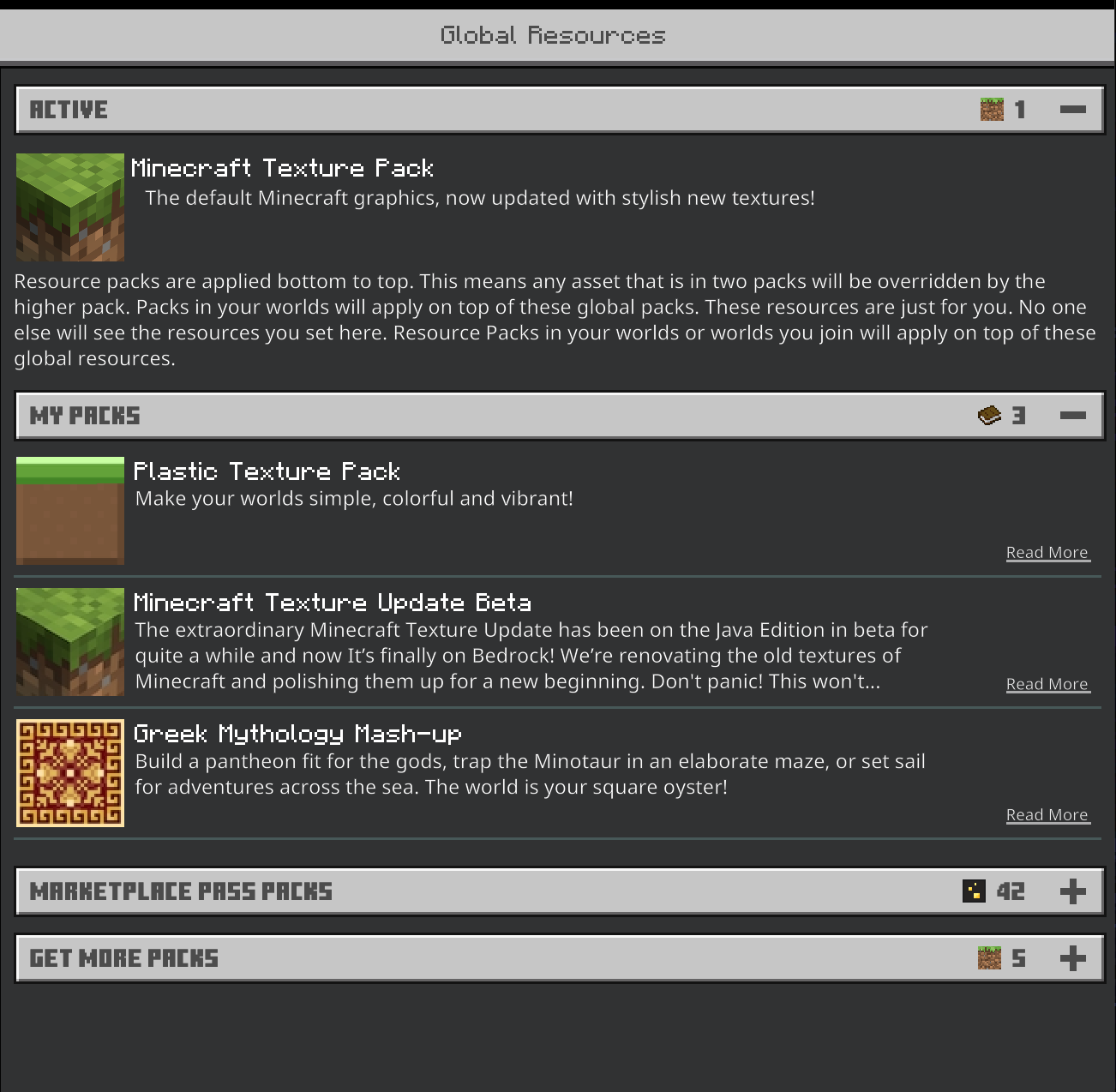
Task: Click the grass block icon in Active header
Action: (x=992, y=110)
